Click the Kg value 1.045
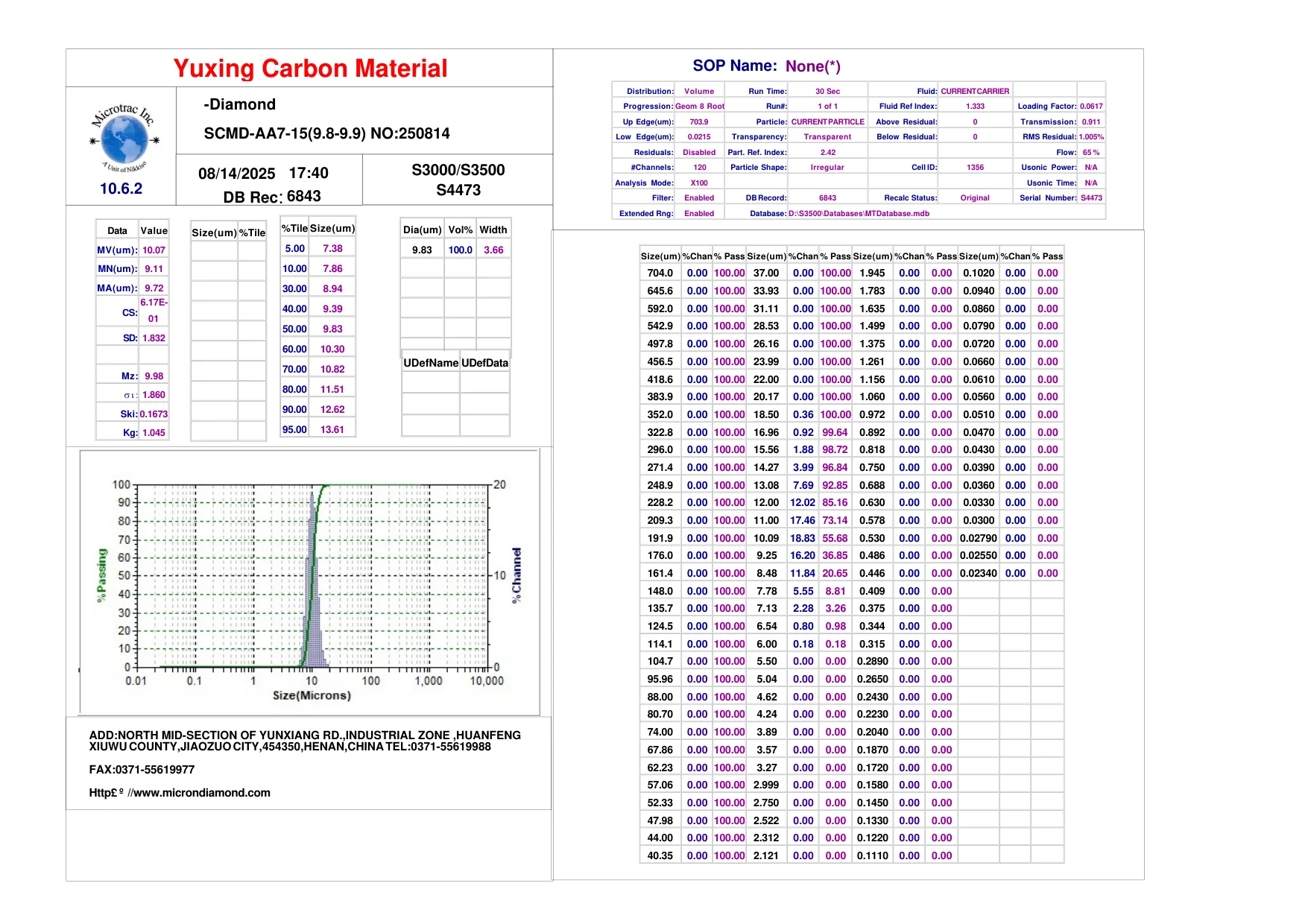This screenshot has height=924, width=1308. (x=154, y=433)
